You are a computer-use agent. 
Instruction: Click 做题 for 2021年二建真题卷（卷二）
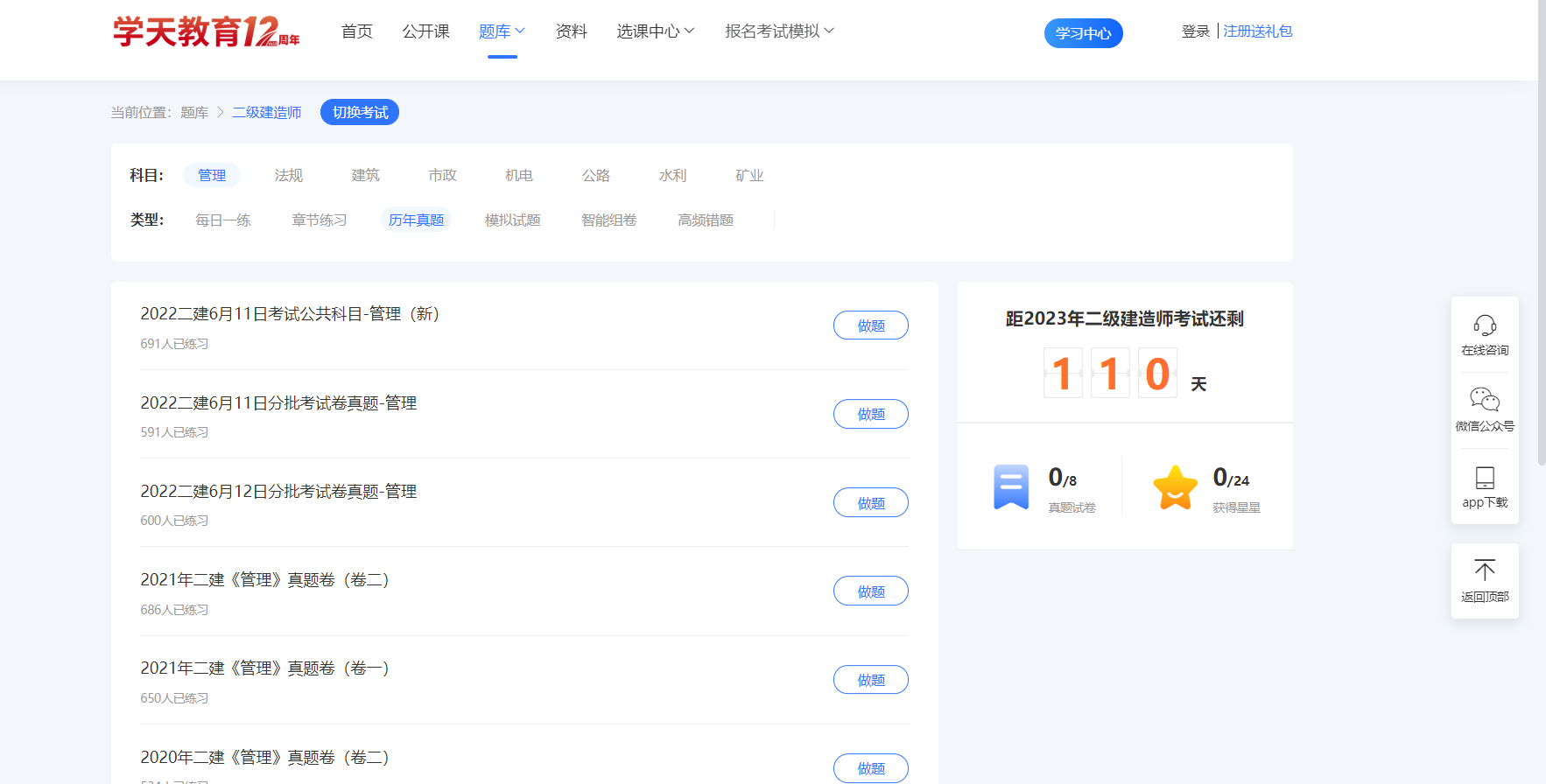coord(871,591)
